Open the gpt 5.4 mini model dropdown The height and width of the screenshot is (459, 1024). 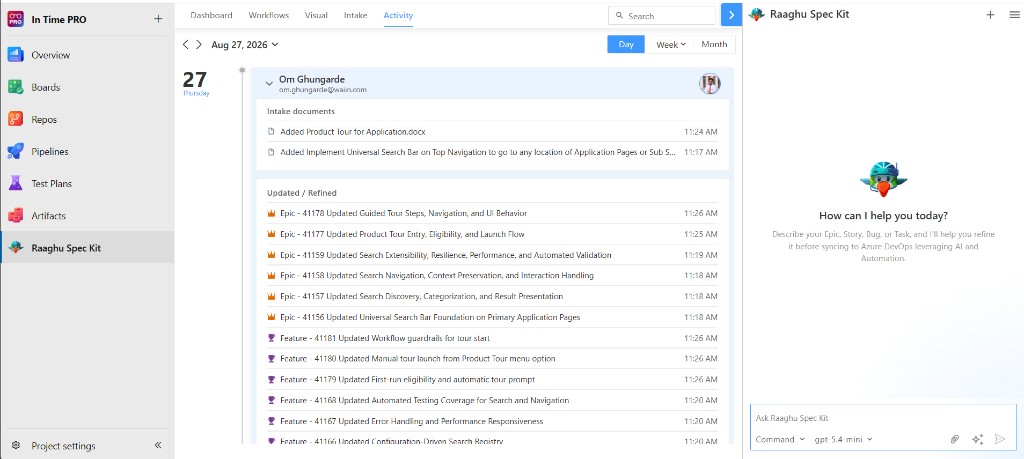point(843,439)
